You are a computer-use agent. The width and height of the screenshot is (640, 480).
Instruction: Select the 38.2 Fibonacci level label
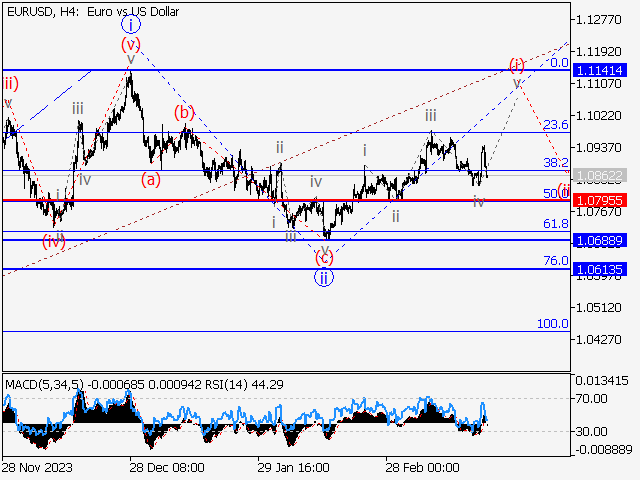coord(556,162)
